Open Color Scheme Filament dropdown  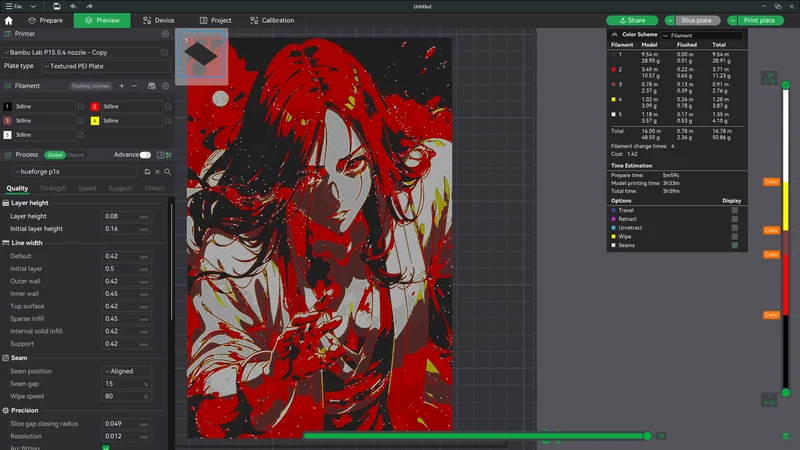tap(703, 35)
